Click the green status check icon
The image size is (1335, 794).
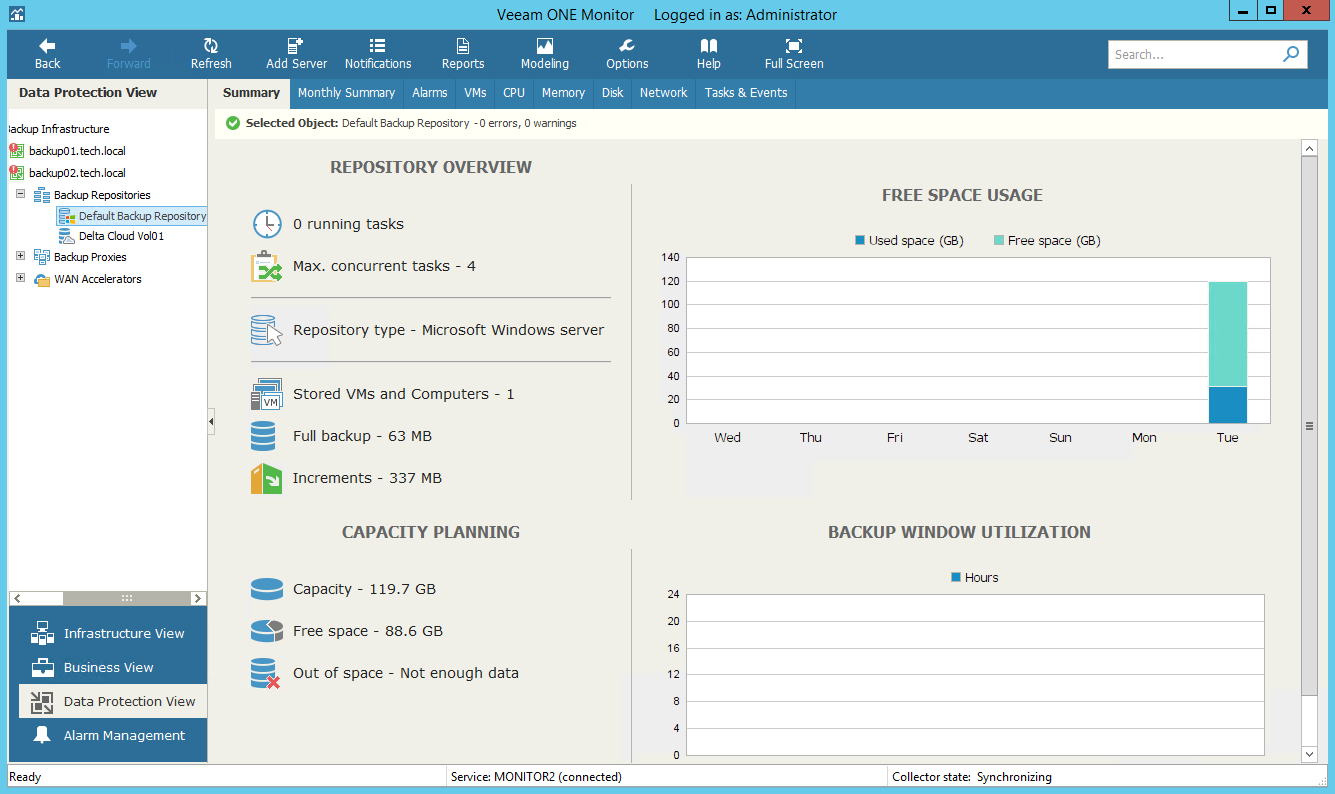click(x=233, y=123)
